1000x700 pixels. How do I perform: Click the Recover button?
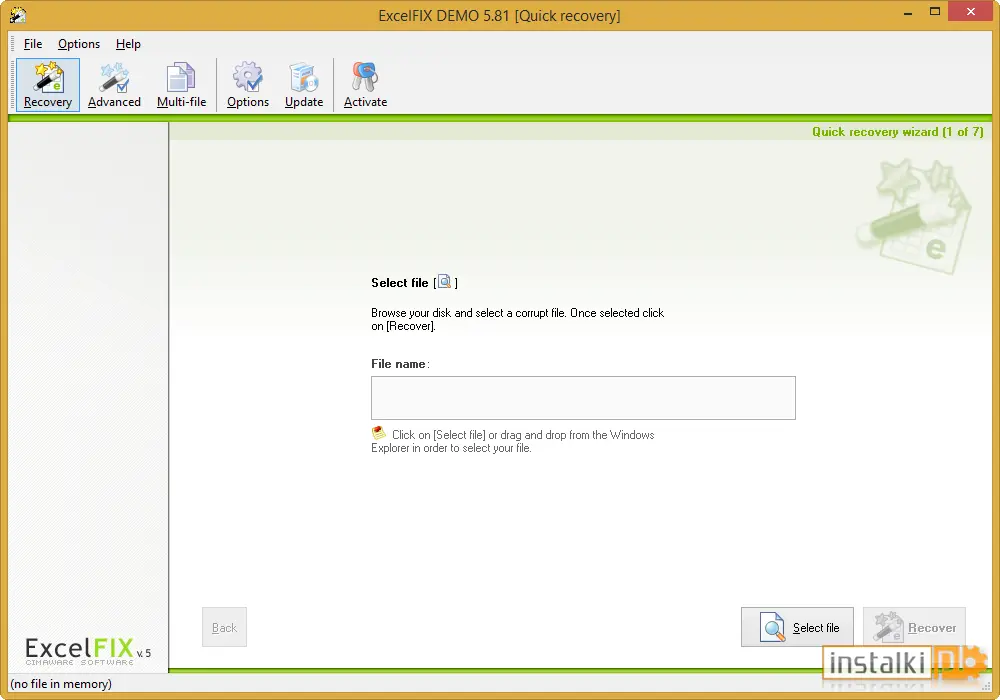point(914,627)
